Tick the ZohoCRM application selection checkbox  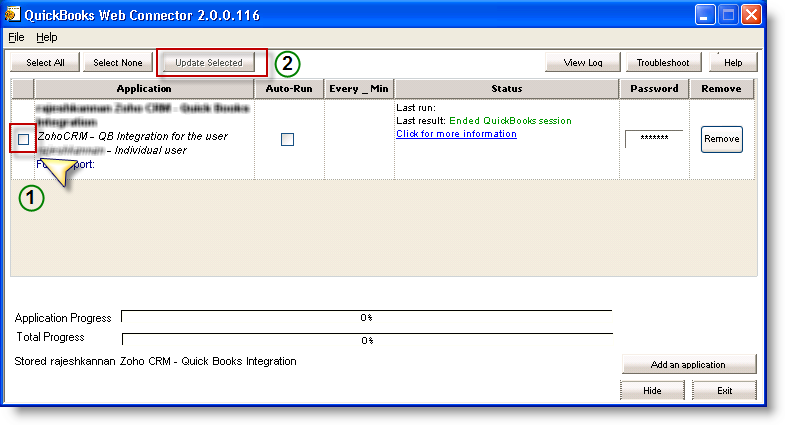pyautogui.click(x=24, y=139)
